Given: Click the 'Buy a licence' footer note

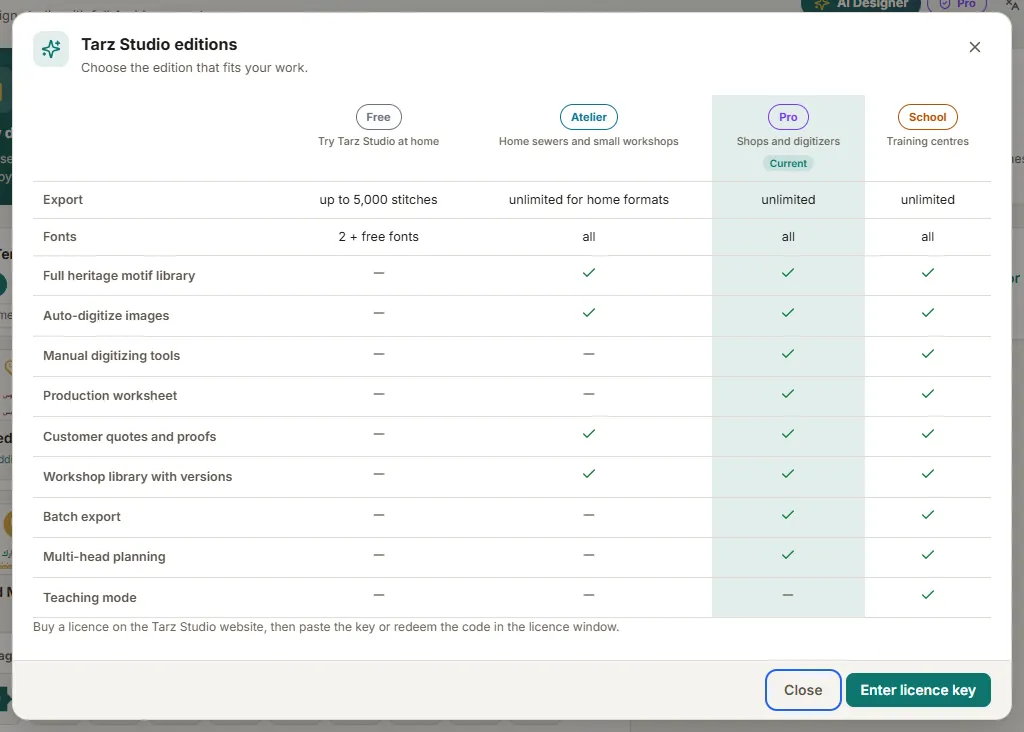Looking at the screenshot, I should click(x=326, y=627).
